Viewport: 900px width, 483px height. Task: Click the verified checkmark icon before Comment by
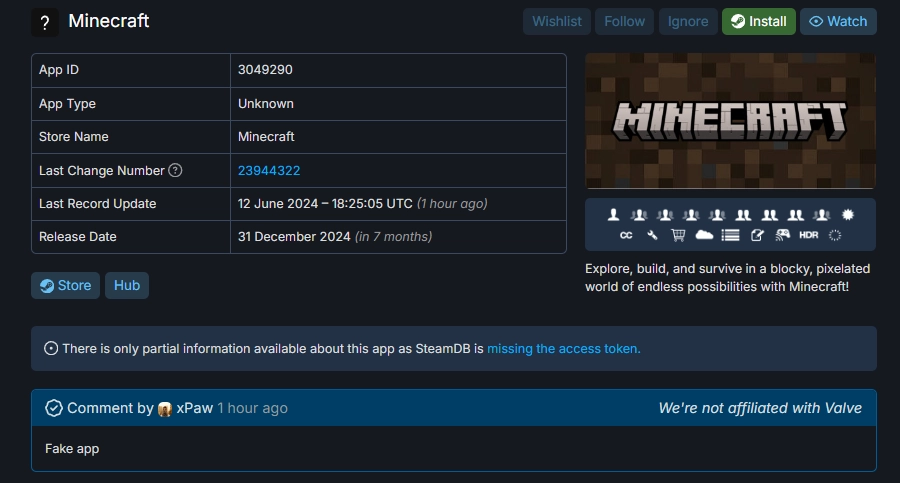[x=54, y=408]
